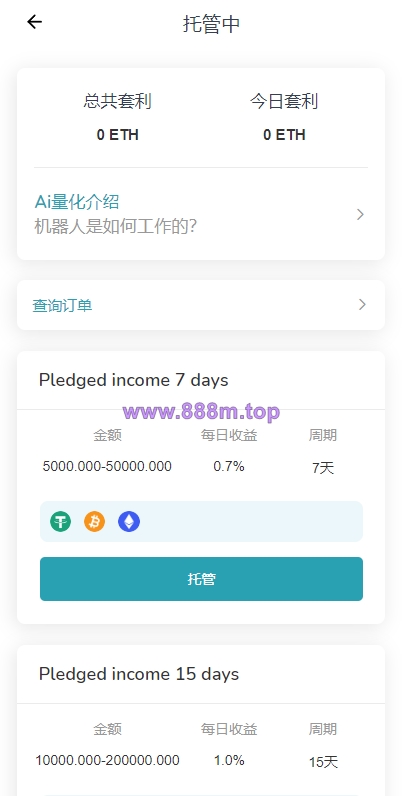
Task: Open the Ai量化介绍 link text
Action: 77,202
